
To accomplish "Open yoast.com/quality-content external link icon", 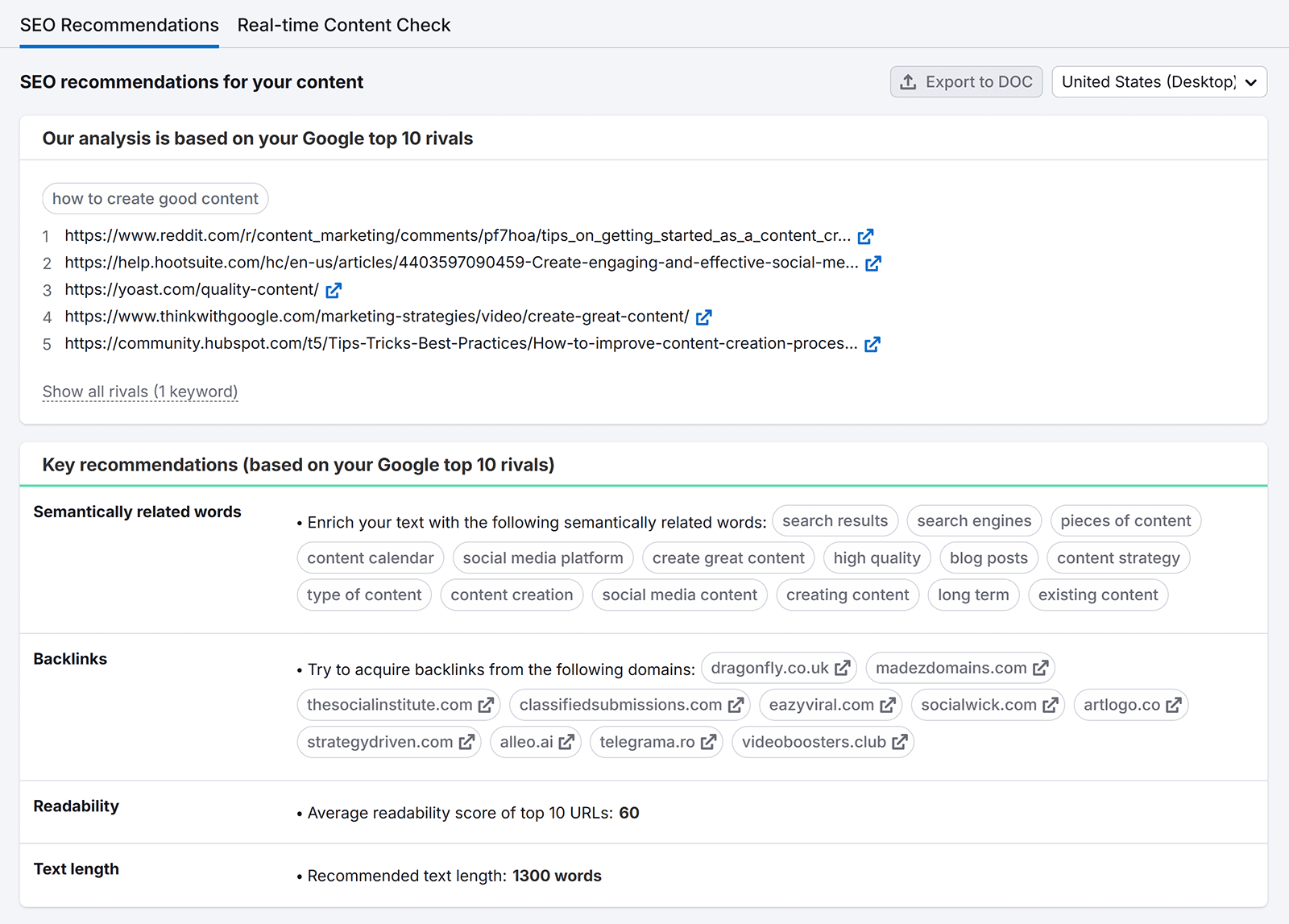I will (334, 290).
